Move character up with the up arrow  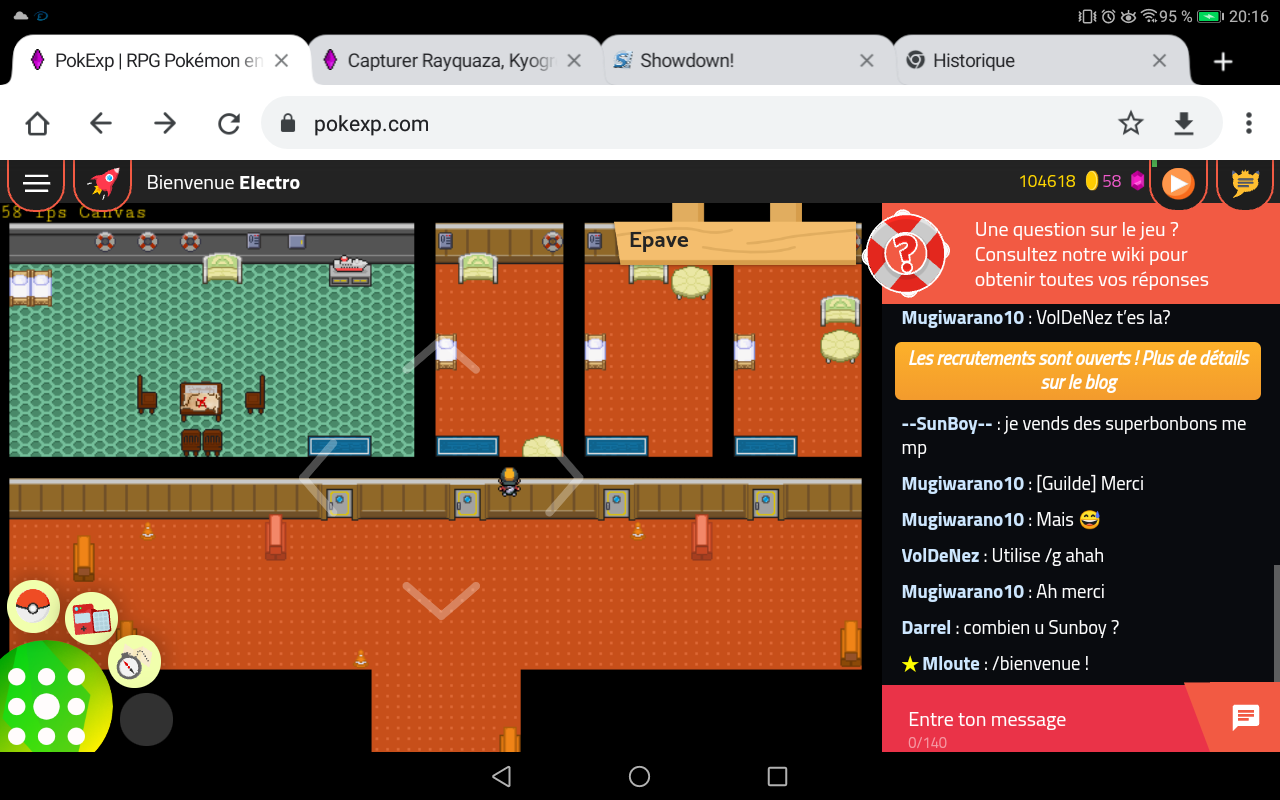[x=441, y=354]
